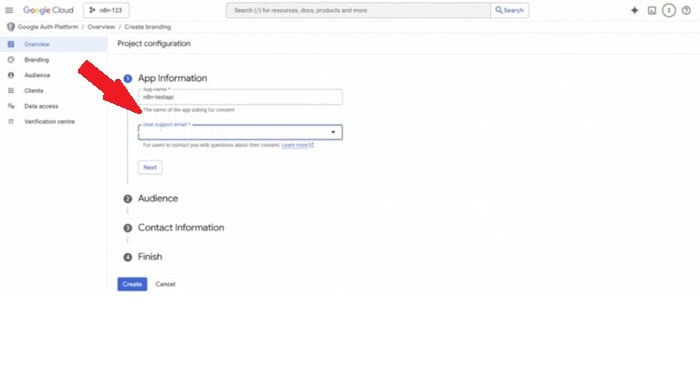The image size is (700, 367).
Task: Focus the resources search field
Action: click(x=358, y=10)
